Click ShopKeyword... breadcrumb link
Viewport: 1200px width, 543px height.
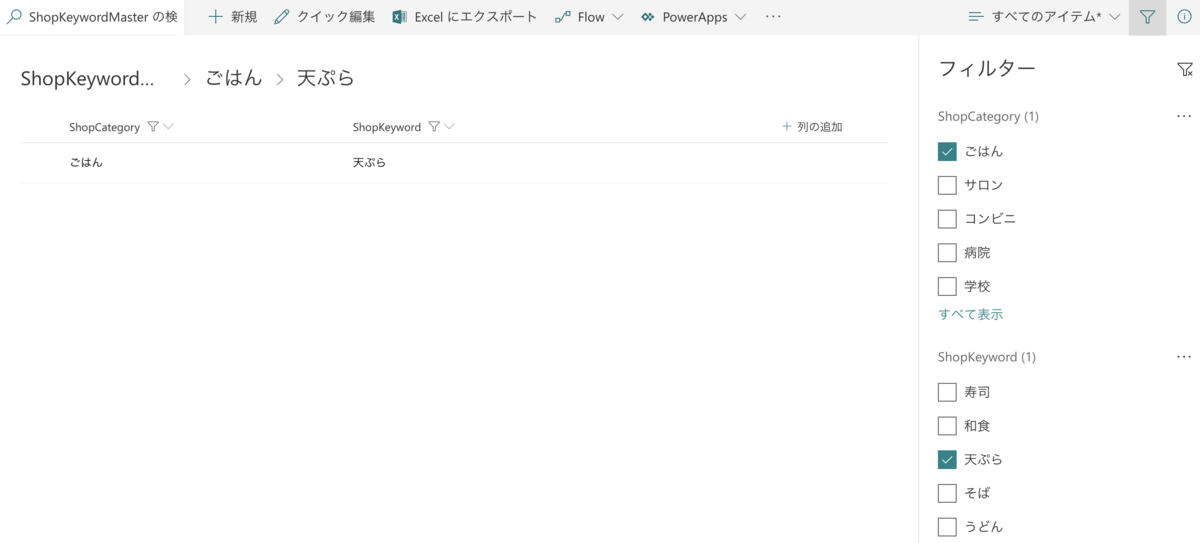(87, 78)
